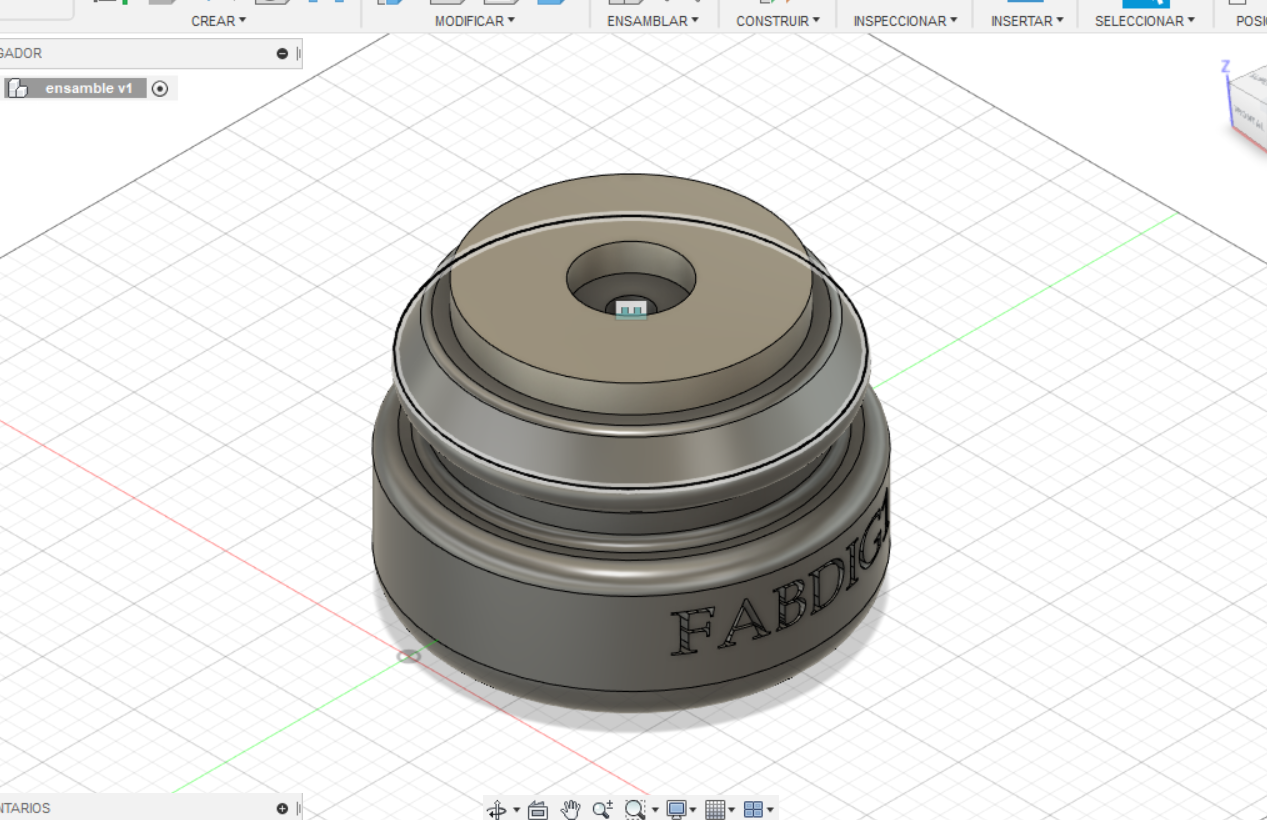Image resolution: width=1267 pixels, height=820 pixels.
Task: Expand the CONSTRUIR menu
Action: point(778,20)
